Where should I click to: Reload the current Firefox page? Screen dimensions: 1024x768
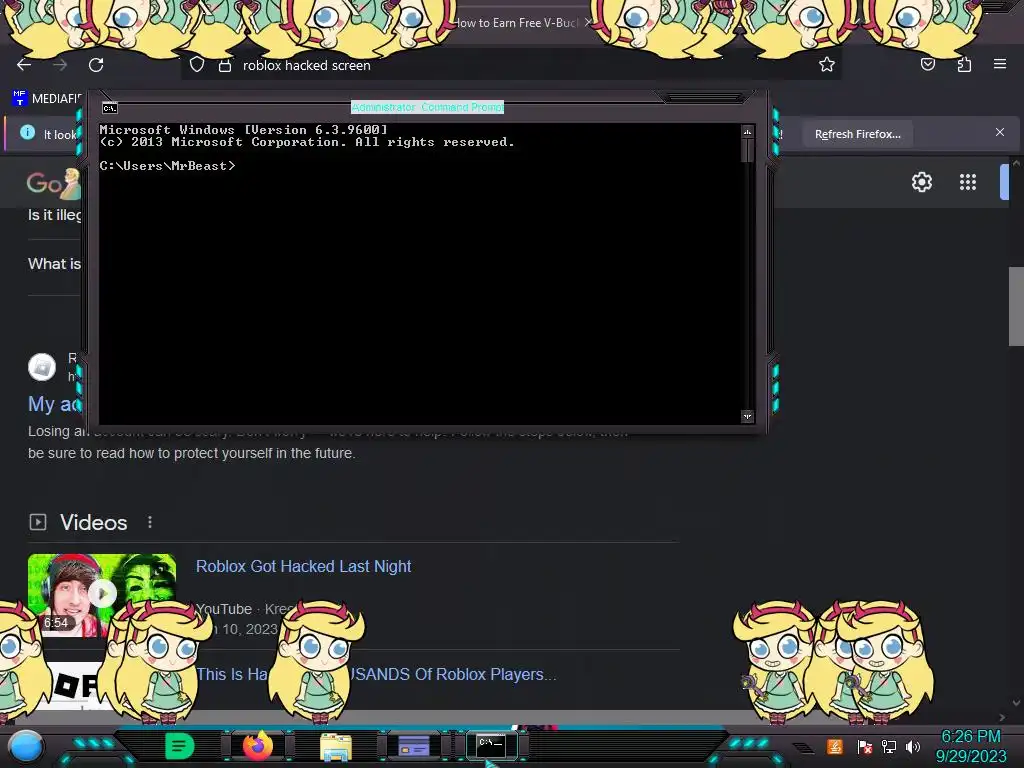tap(96, 65)
